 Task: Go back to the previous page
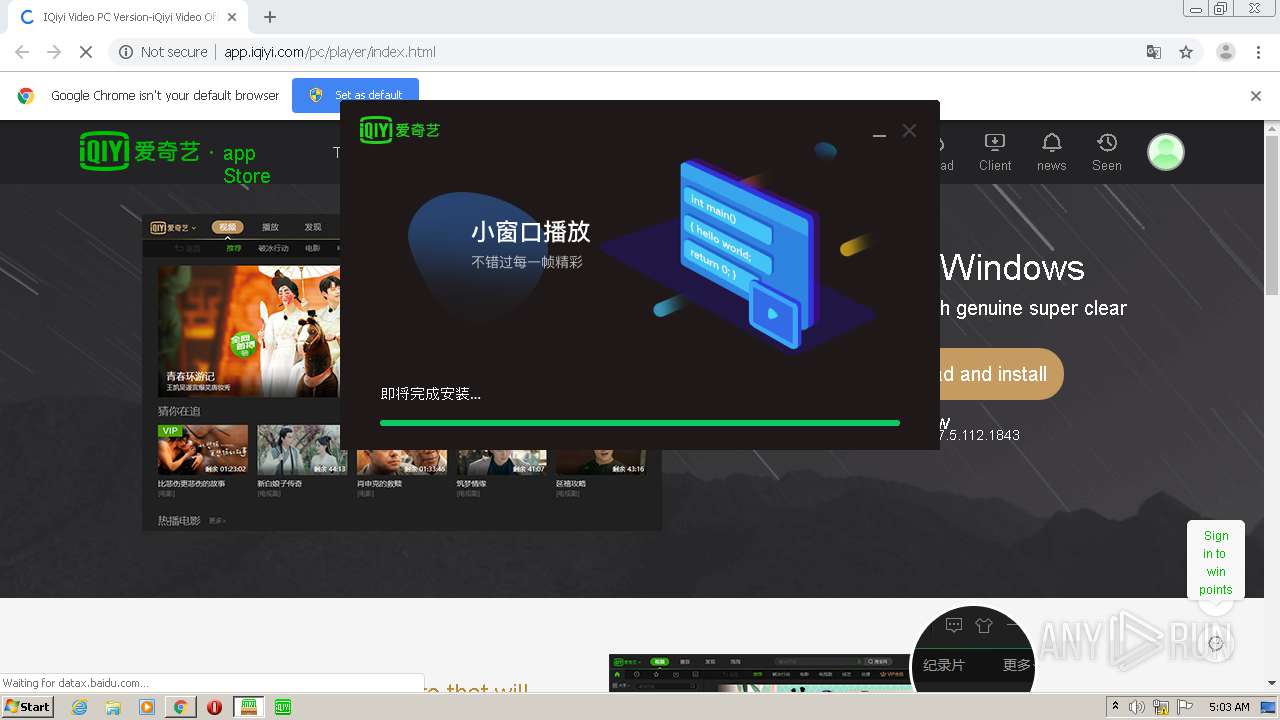22,52
